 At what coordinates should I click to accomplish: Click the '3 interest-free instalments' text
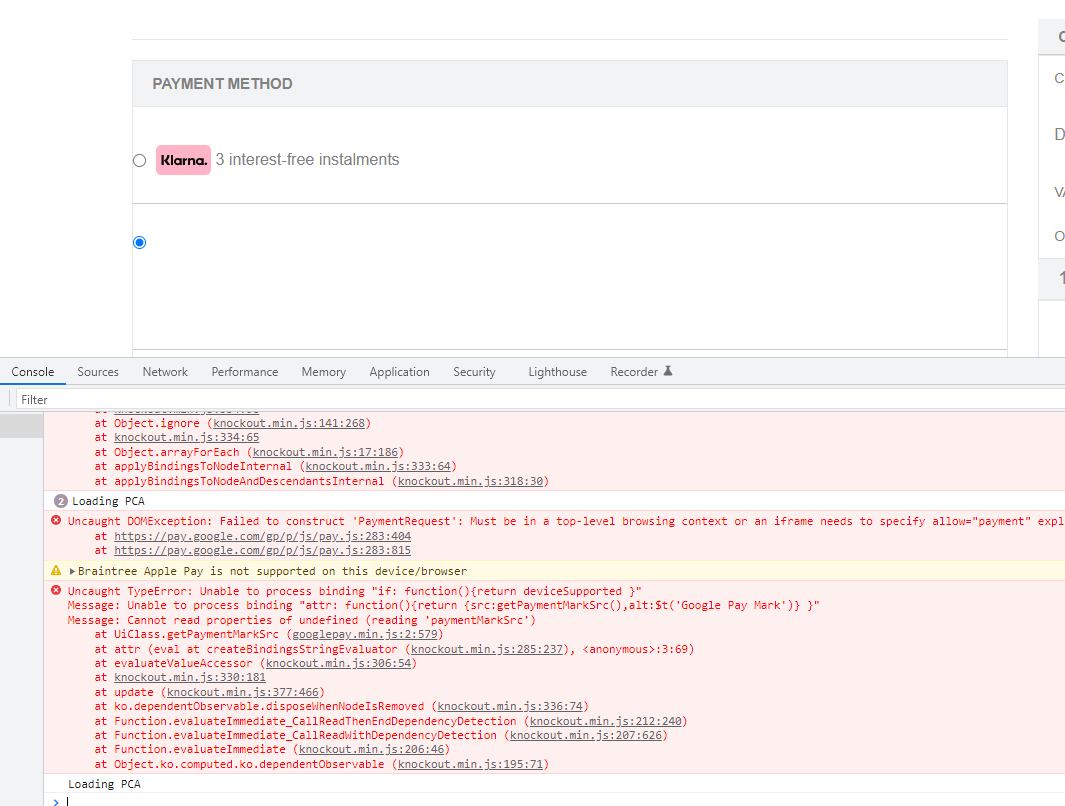point(308,159)
